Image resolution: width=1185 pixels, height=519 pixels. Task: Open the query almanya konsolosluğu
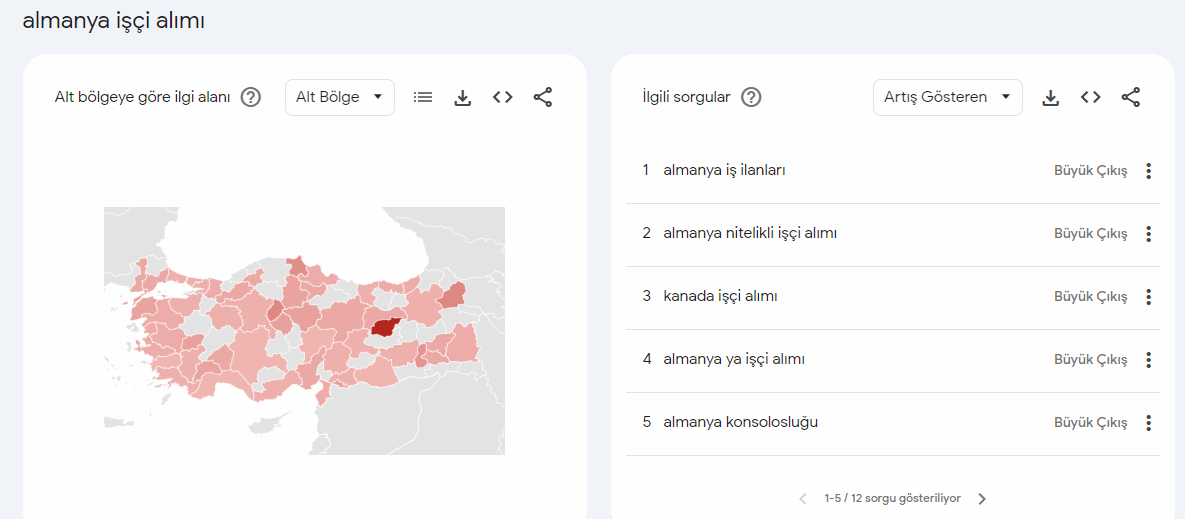coord(741,422)
